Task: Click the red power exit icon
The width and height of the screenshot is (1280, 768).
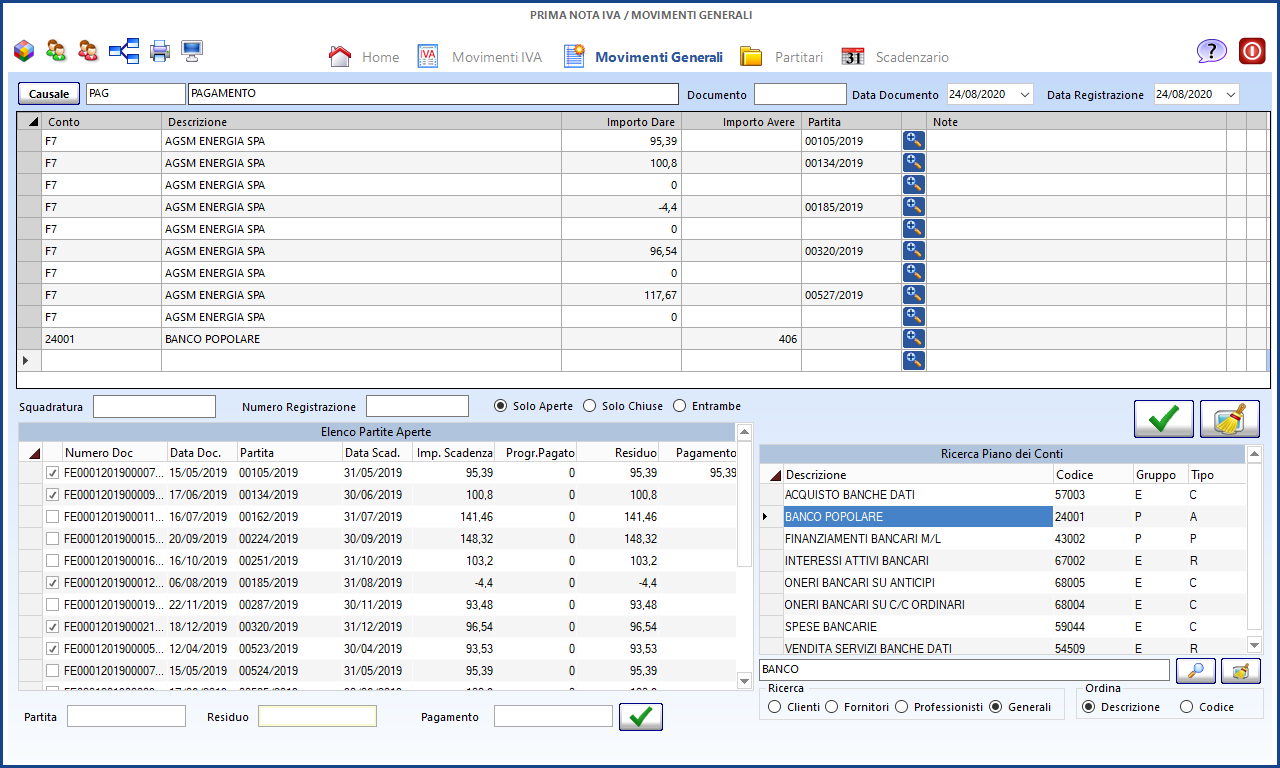Action: (x=1252, y=52)
